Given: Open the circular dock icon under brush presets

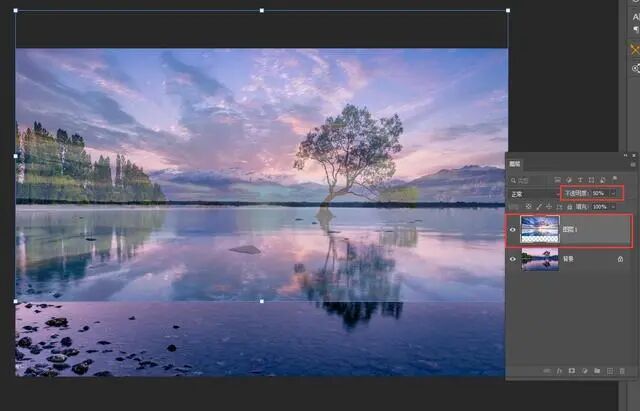Looking at the screenshot, I should pyautogui.click(x=636, y=68).
